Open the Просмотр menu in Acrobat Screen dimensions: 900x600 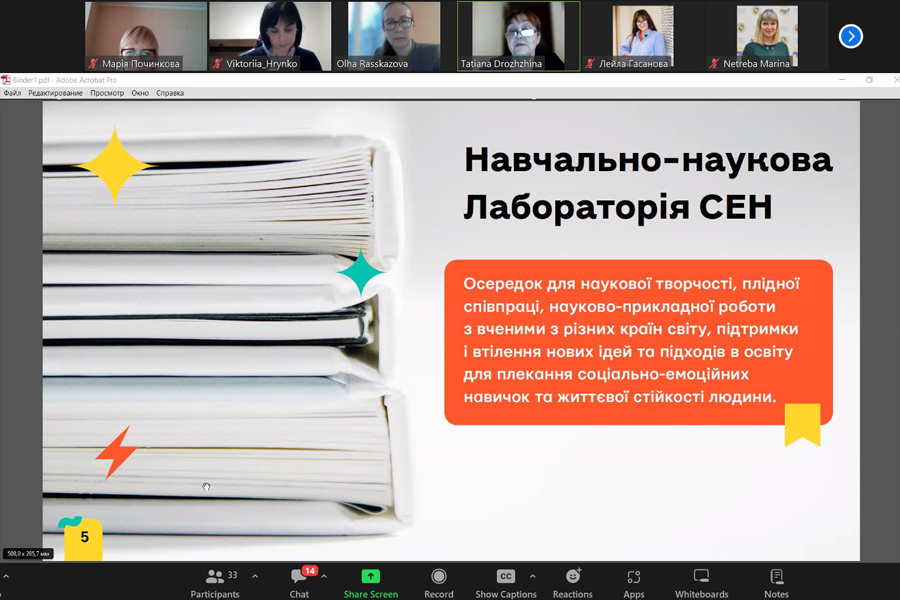107,93
